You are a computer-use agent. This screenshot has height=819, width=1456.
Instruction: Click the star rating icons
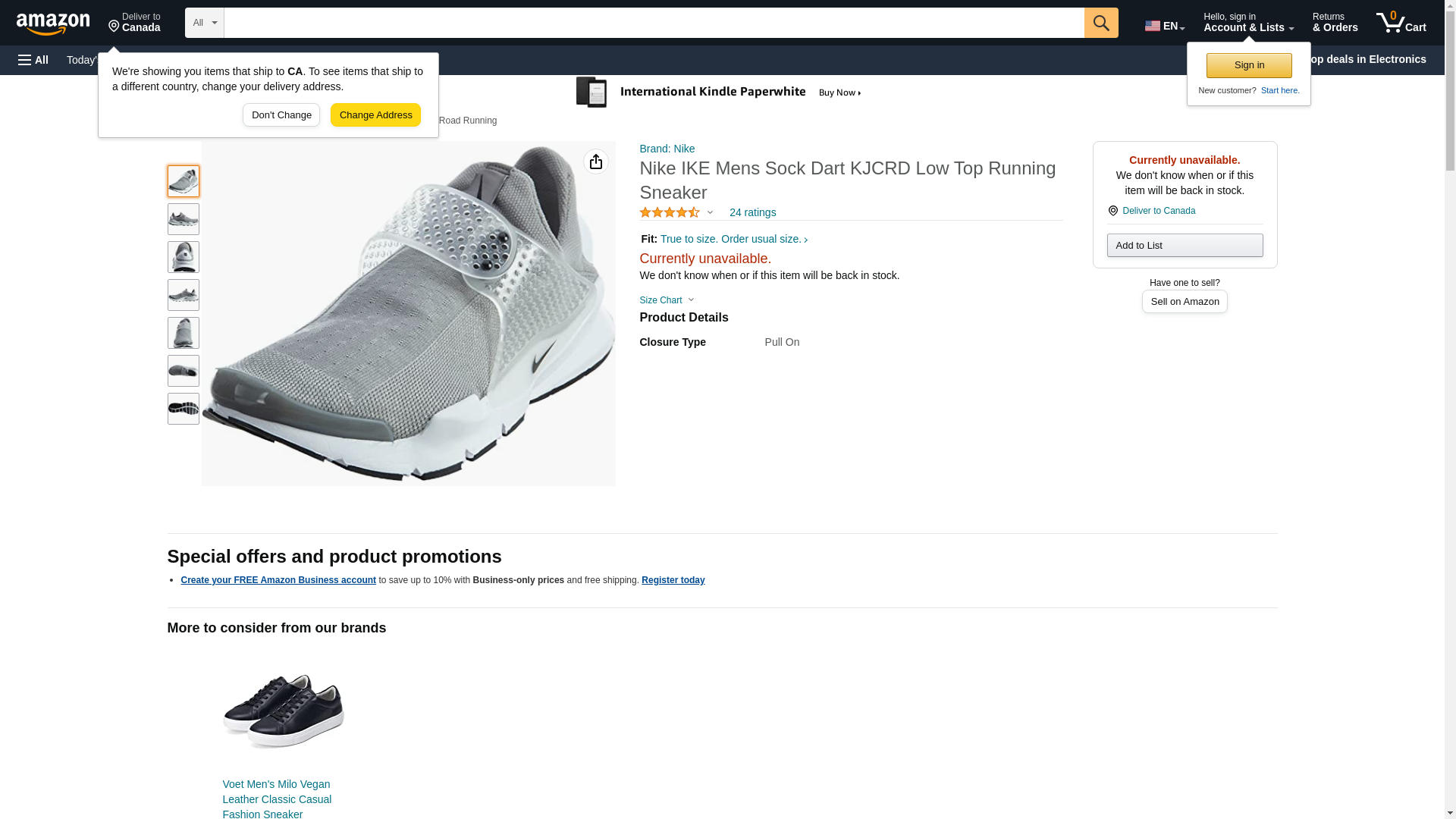670,213
